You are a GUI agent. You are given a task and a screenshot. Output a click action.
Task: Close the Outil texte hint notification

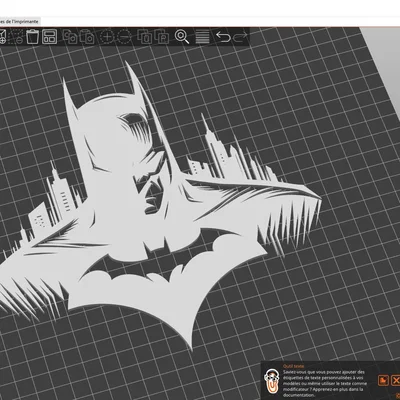(395, 380)
